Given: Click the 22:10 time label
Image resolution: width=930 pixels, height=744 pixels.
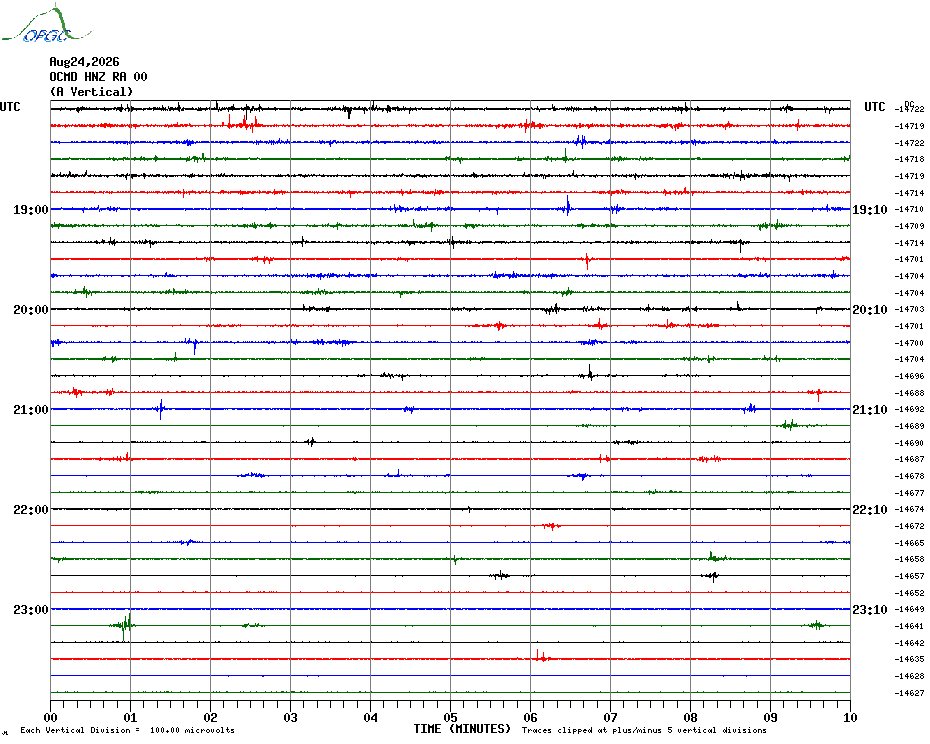Looking at the screenshot, I should 870,510.
